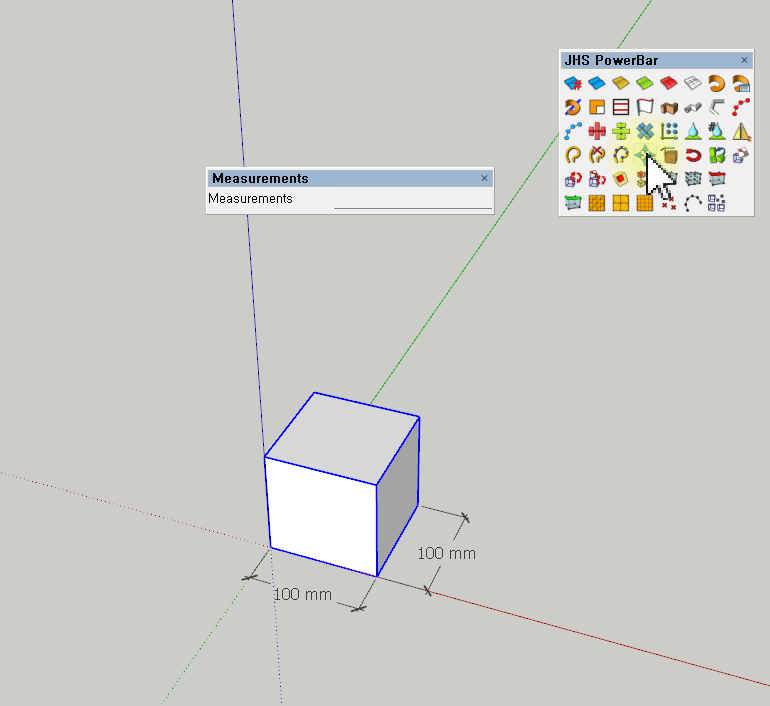Click the dotted arc icon
770x706 pixels.
(693, 203)
